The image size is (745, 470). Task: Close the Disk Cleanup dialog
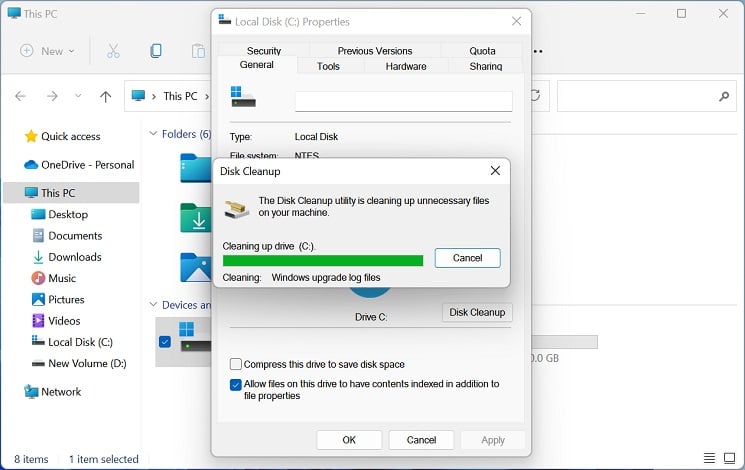[495, 171]
